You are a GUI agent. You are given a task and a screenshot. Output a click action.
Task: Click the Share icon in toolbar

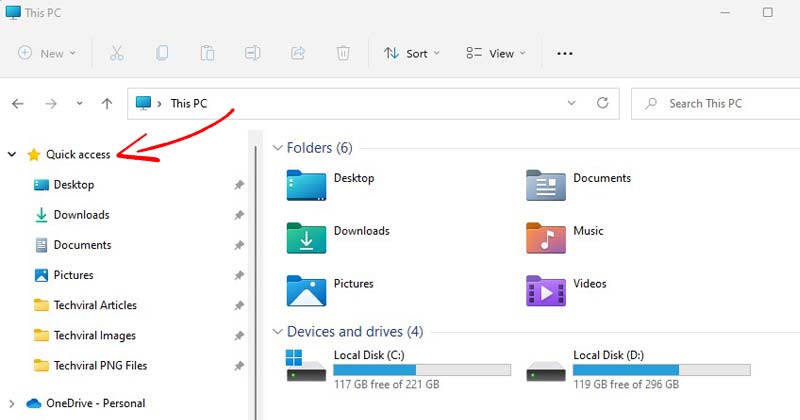pos(298,53)
